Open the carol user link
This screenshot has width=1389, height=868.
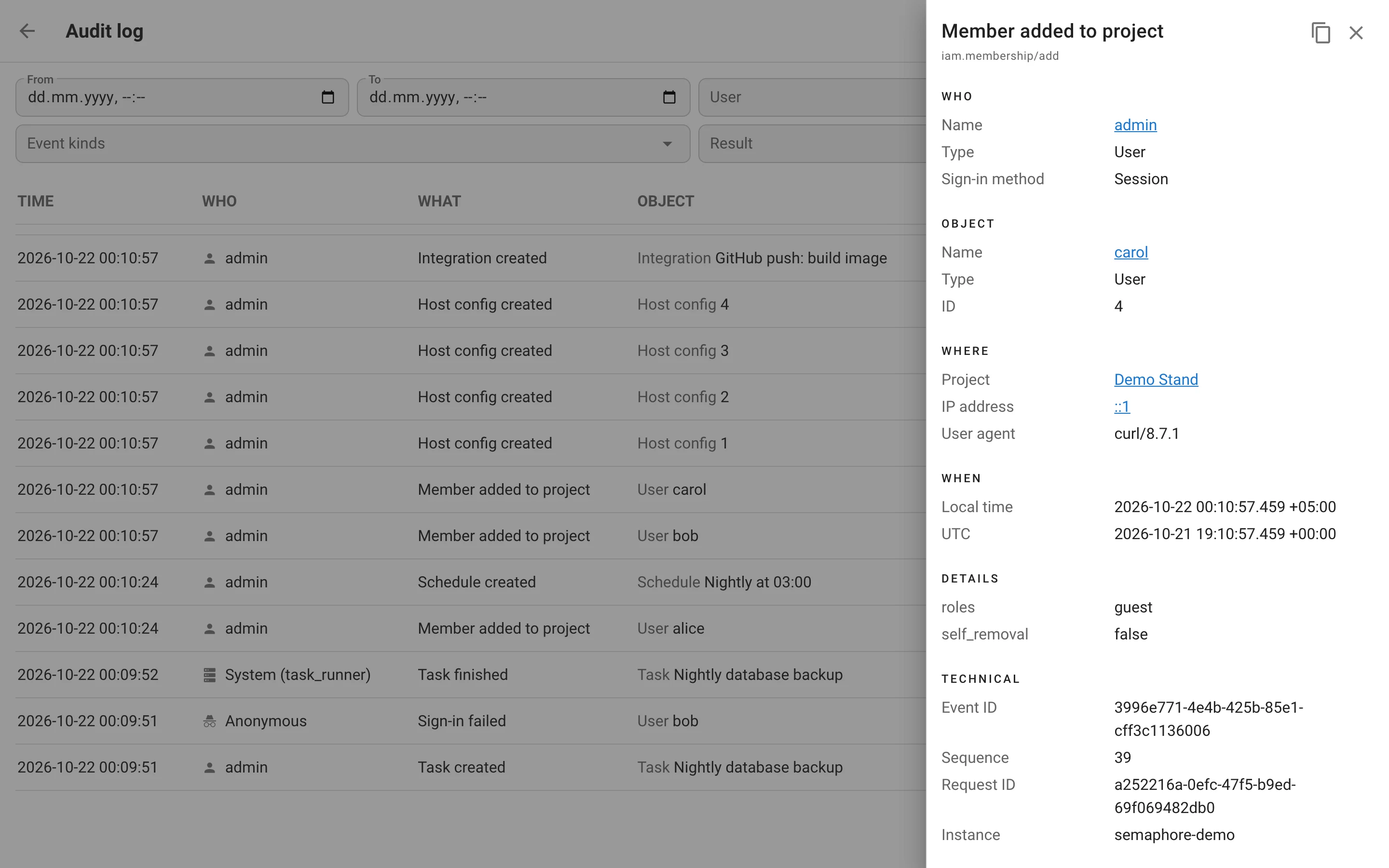1130,252
